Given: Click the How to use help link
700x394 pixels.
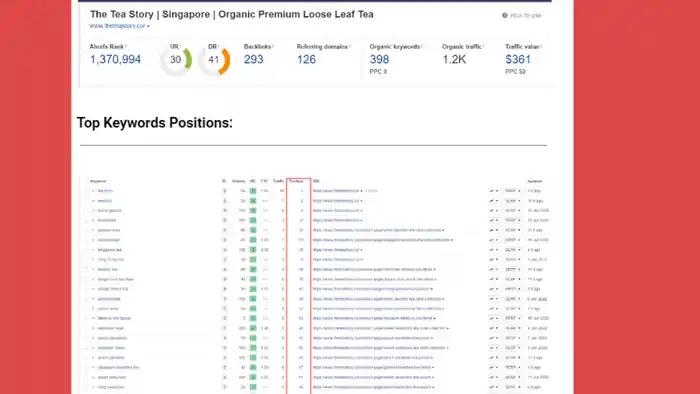Looking at the screenshot, I should pyautogui.click(x=525, y=16).
